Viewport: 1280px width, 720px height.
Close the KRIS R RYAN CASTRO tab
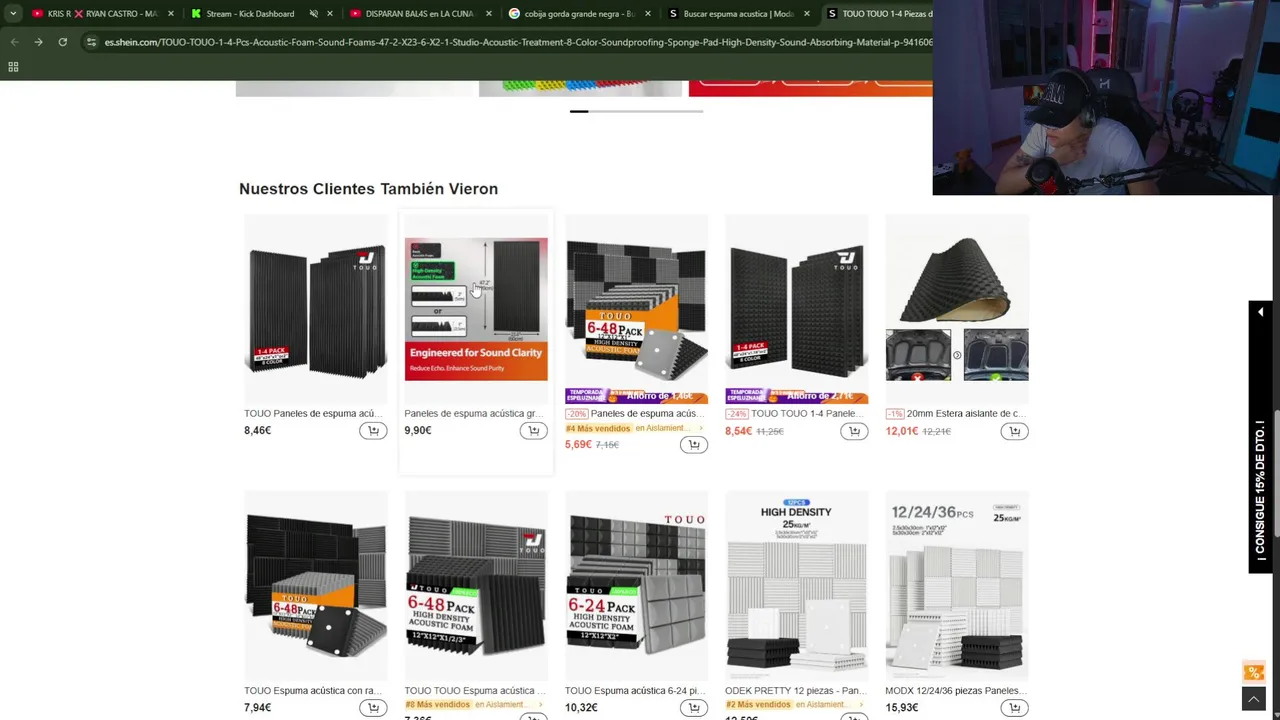pyautogui.click(x=171, y=14)
